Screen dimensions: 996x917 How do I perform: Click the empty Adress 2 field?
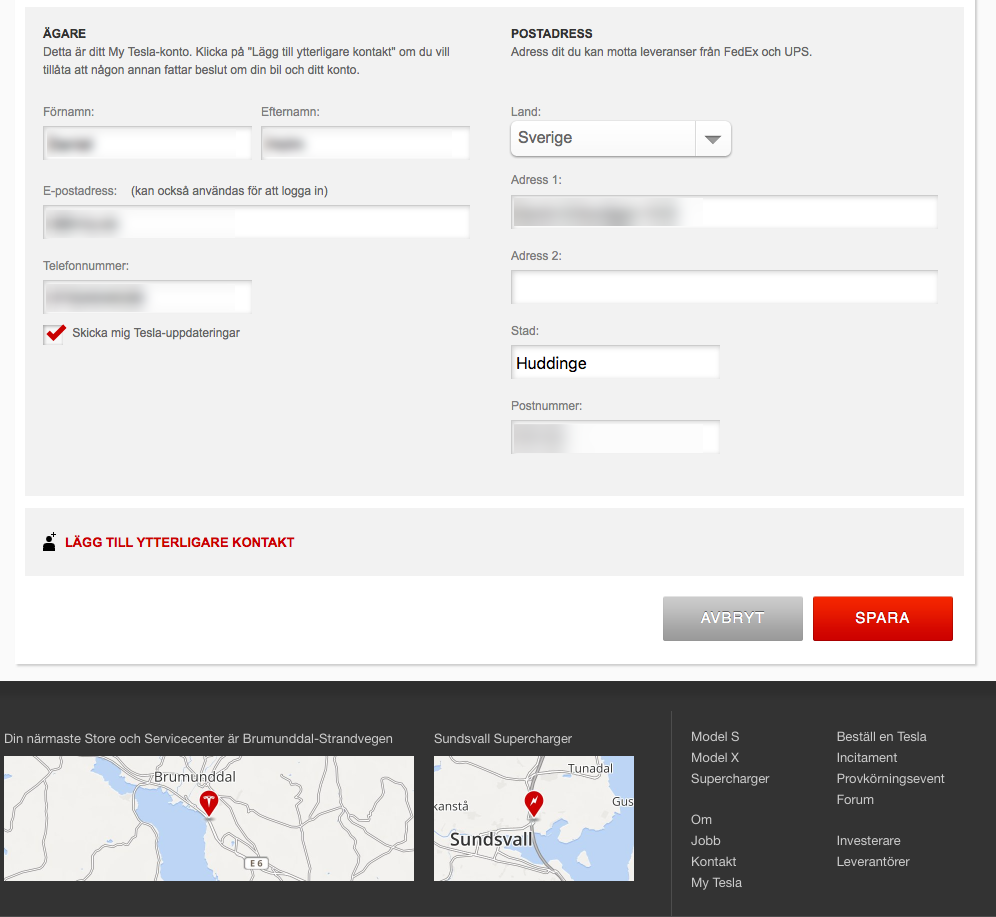[x=724, y=287]
